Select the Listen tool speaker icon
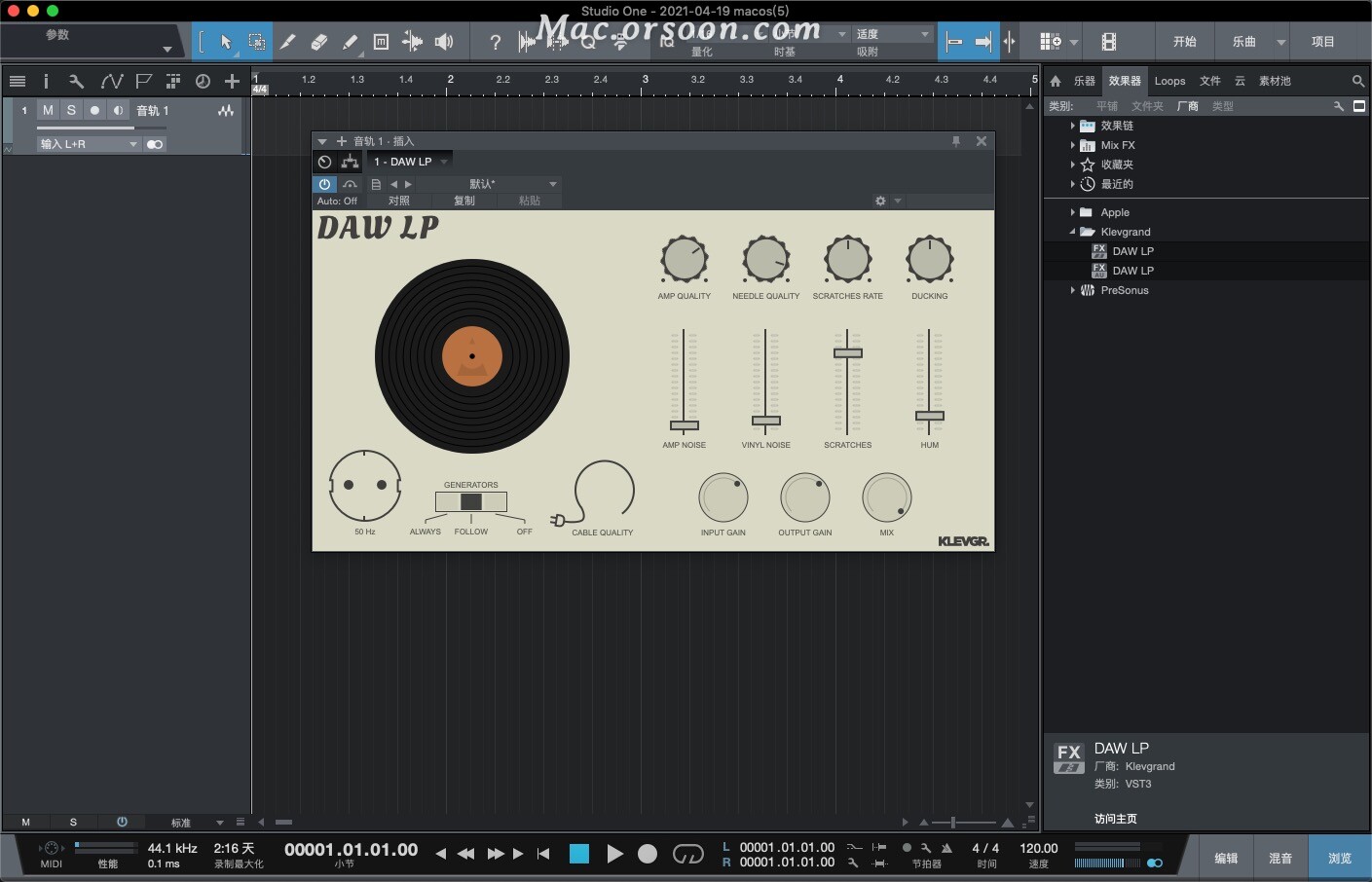Image resolution: width=1372 pixels, height=882 pixels. [x=444, y=42]
